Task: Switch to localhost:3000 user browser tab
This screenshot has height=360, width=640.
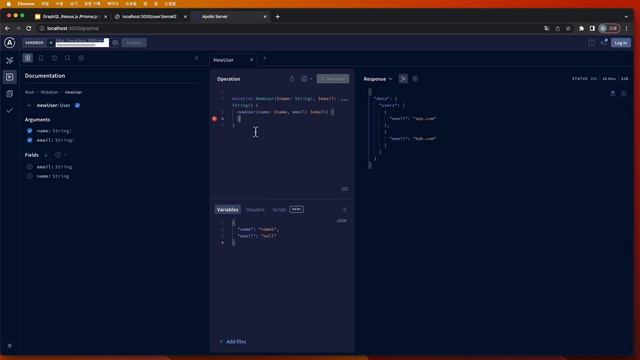Action: (150, 17)
